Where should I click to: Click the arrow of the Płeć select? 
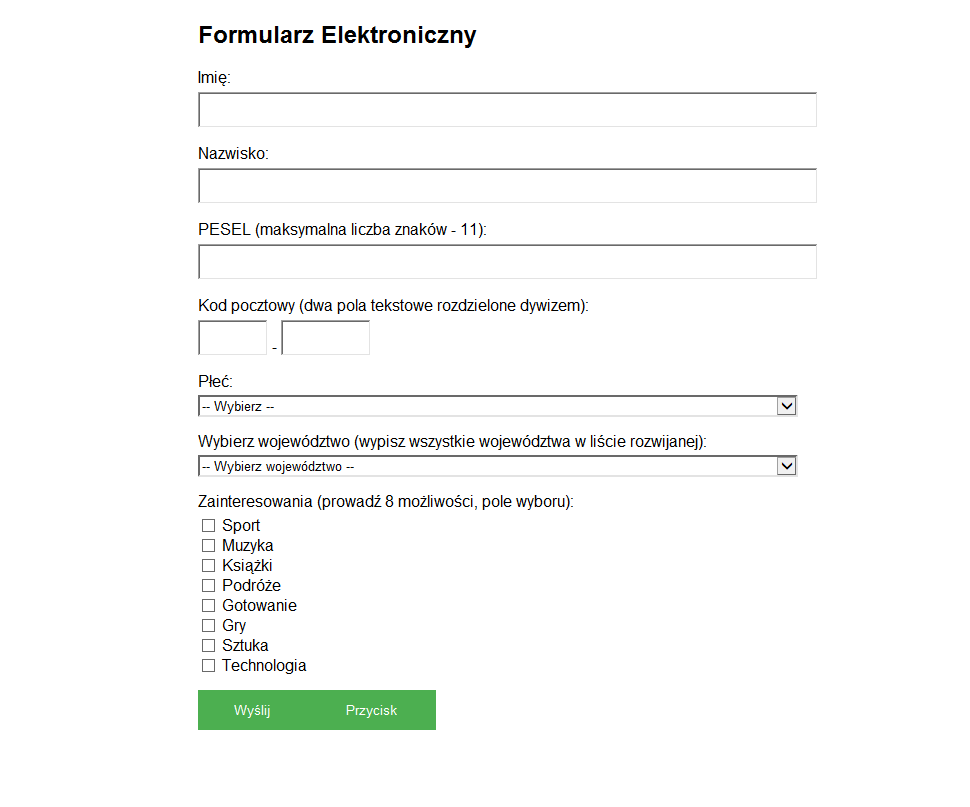point(786,406)
